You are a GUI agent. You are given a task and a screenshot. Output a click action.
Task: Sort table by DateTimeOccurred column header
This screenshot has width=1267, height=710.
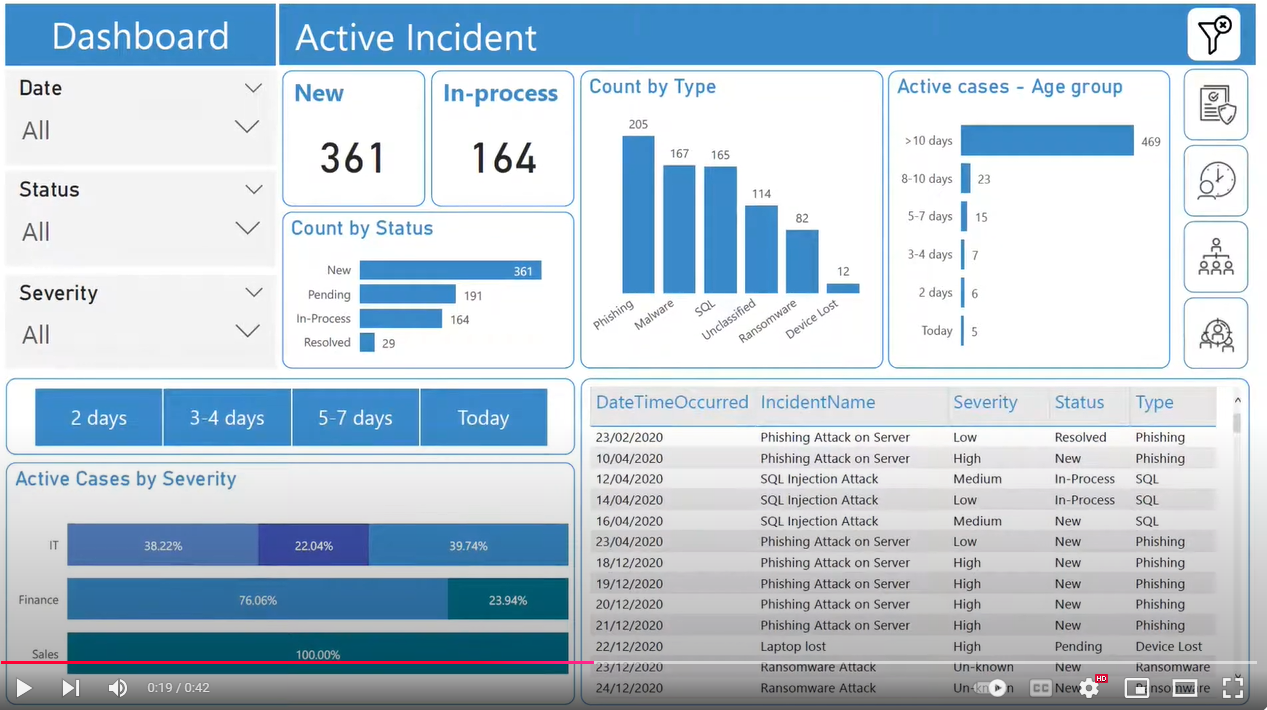click(x=671, y=403)
